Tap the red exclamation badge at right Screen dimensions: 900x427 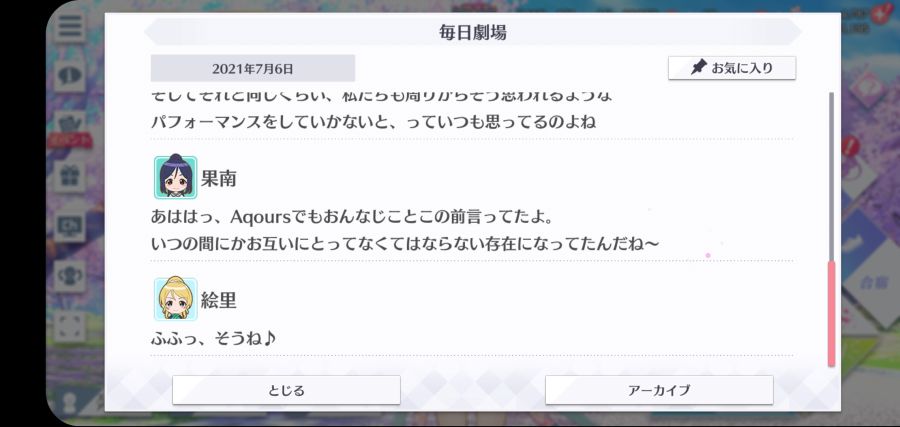click(849, 146)
